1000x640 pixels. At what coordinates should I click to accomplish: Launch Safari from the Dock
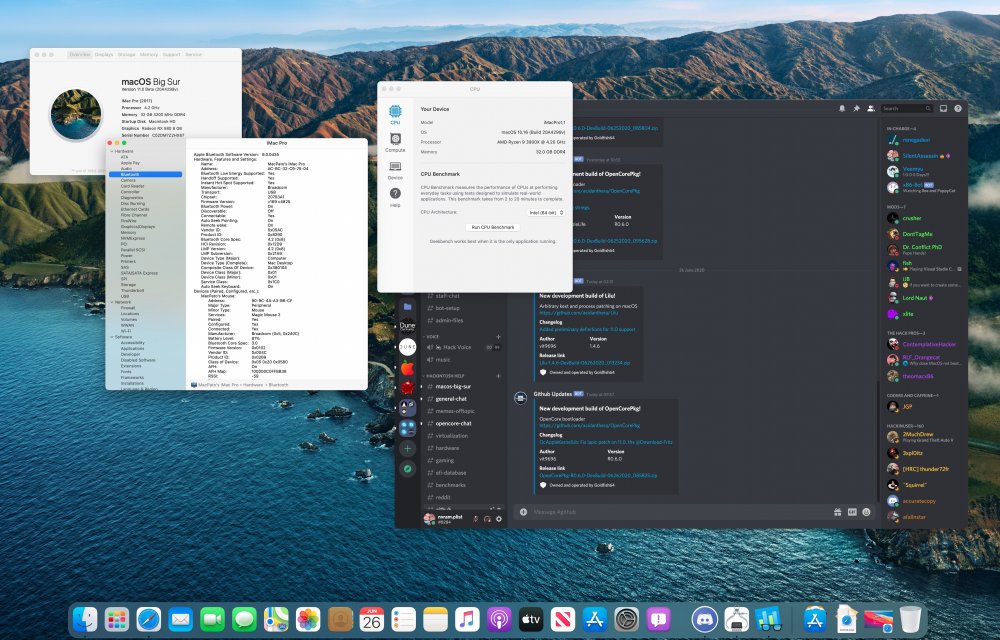pyautogui.click(x=149, y=619)
